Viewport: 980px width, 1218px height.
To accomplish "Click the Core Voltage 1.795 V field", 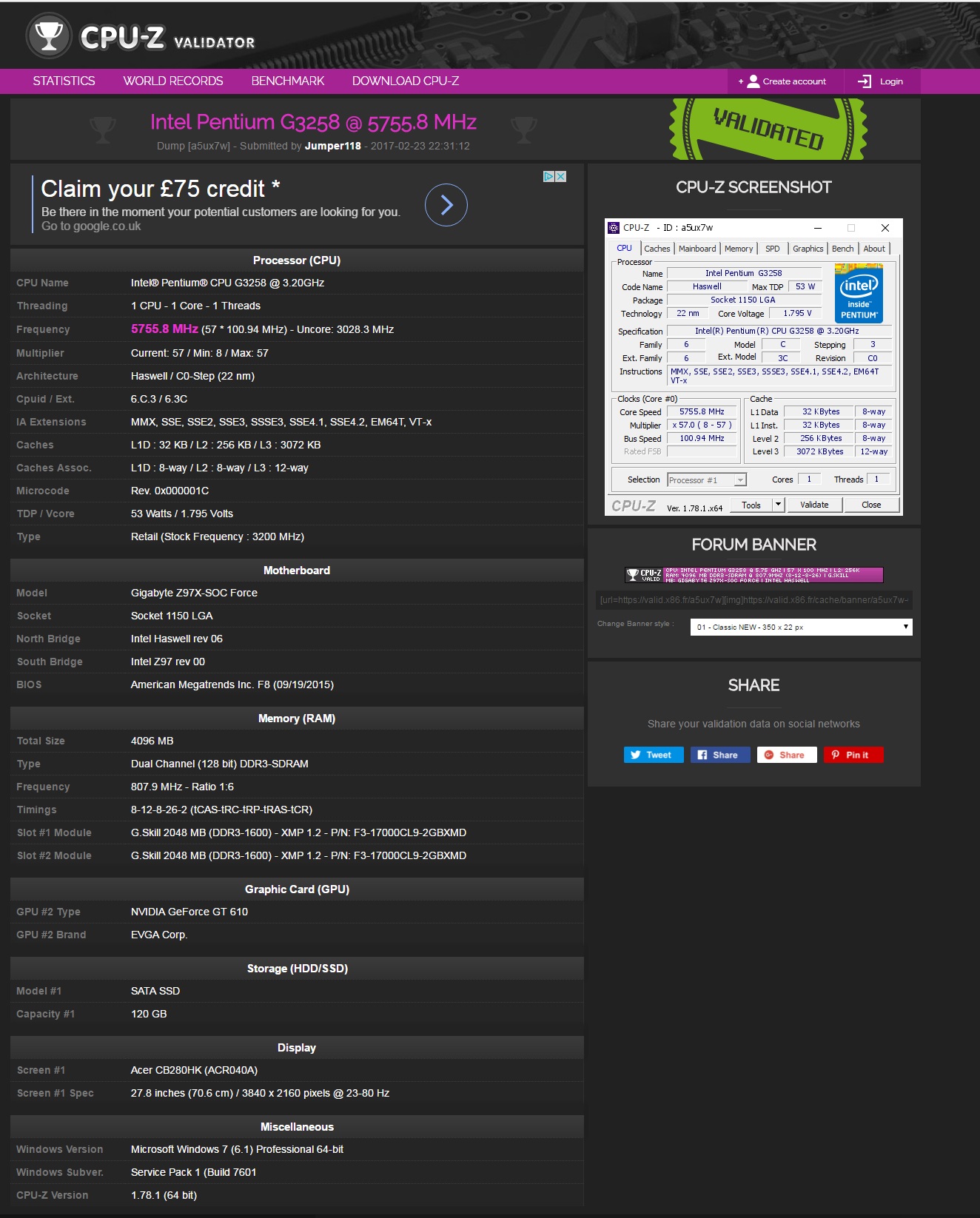I will point(797,313).
